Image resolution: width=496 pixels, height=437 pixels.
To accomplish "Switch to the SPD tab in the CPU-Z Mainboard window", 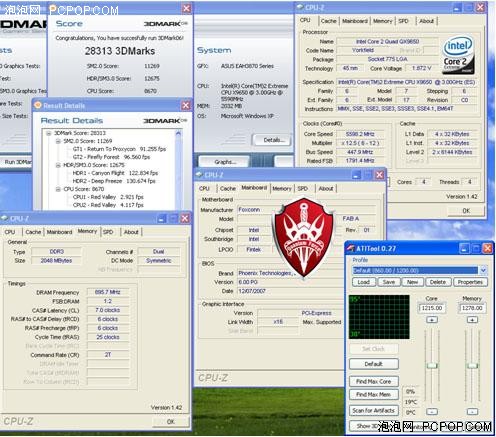I will [303, 188].
